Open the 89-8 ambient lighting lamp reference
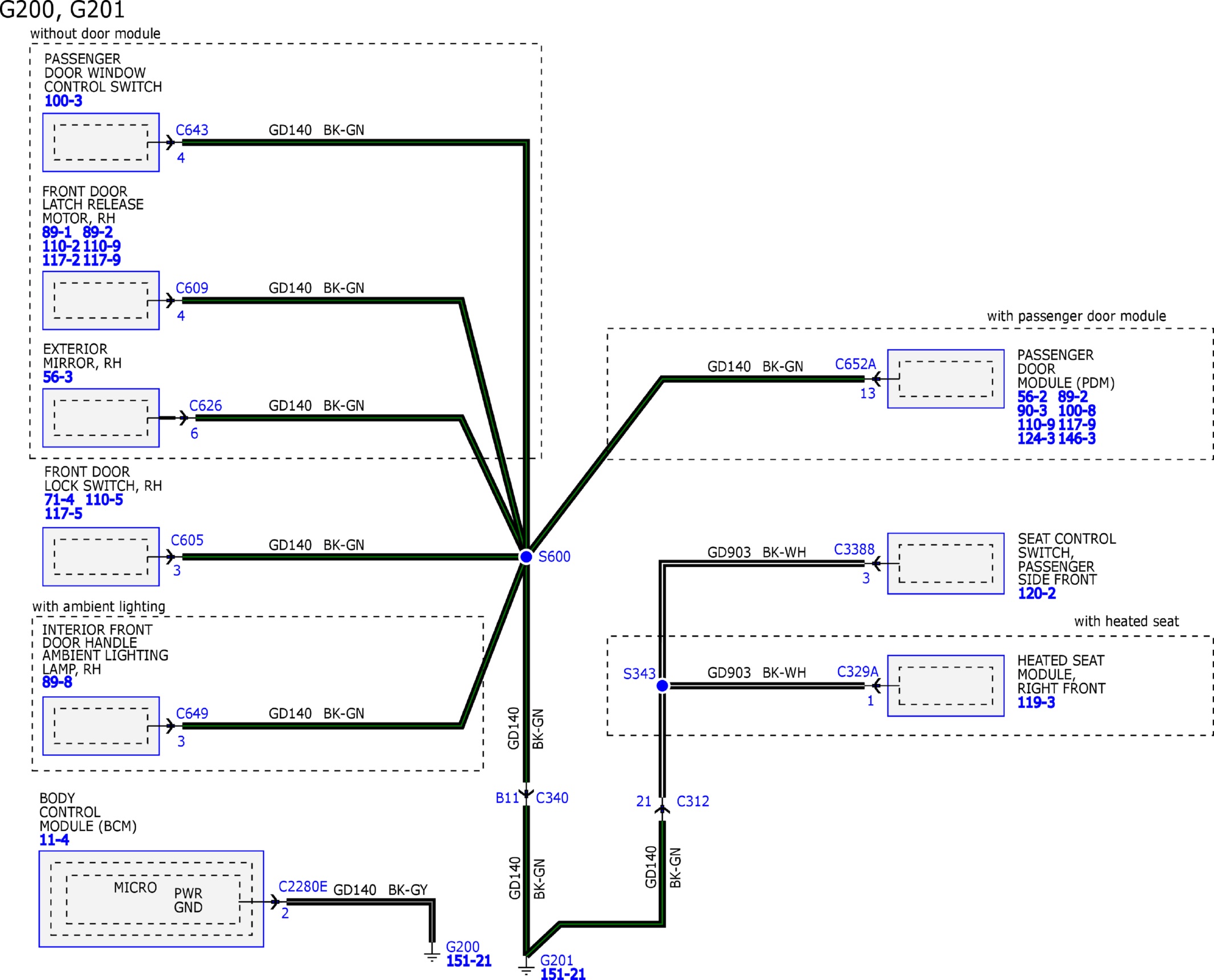Image resolution: width=1214 pixels, height=980 pixels. (x=57, y=682)
